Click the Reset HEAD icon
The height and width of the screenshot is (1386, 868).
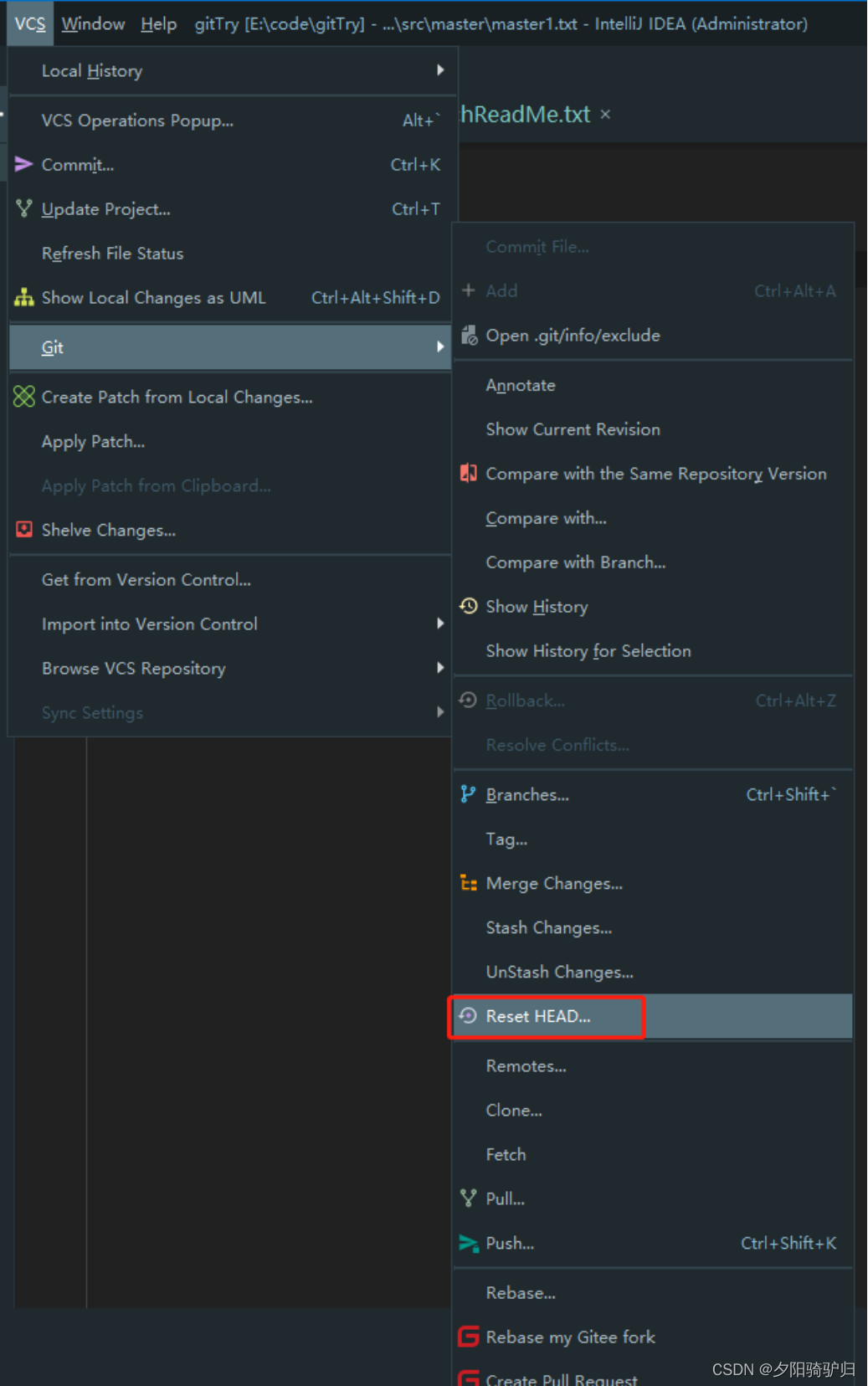[469, 1015]
